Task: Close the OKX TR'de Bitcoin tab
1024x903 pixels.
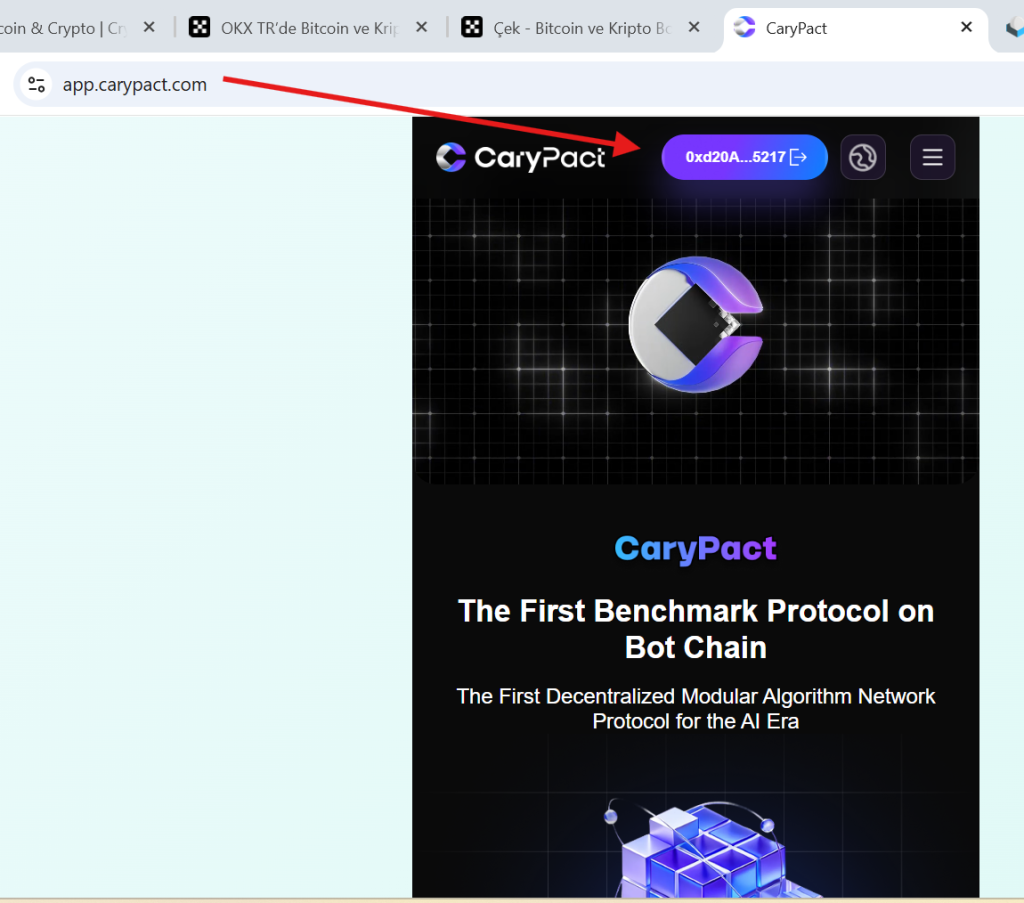Action: [421, 27]
